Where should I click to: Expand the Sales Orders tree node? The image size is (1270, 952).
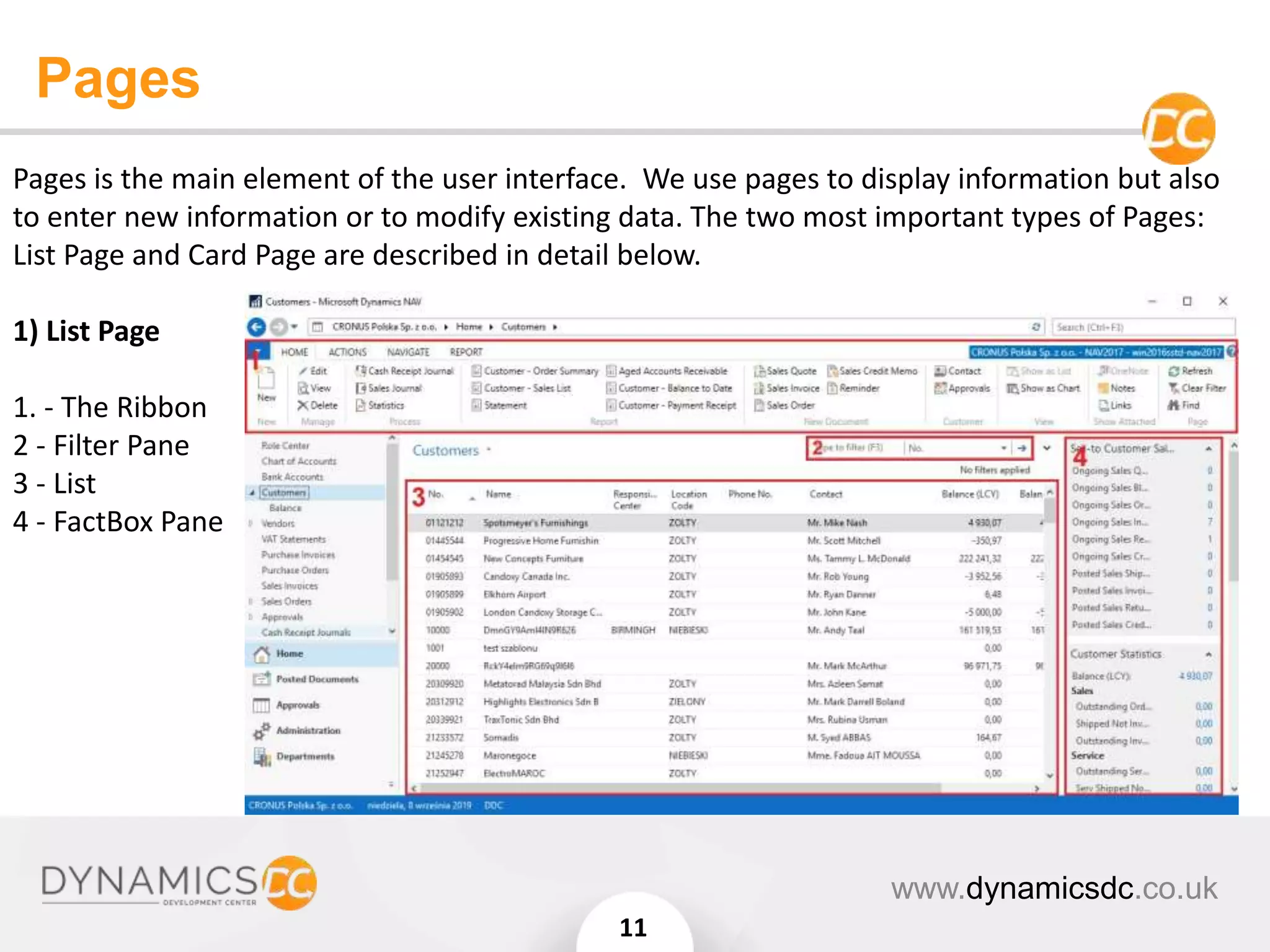click(x=251, y=601)
